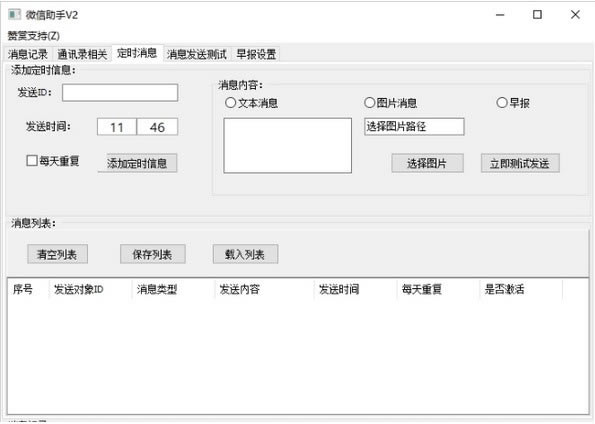595x424 pixels.
Task: Click the minute field showing 46
Action: tap(157, 127)
